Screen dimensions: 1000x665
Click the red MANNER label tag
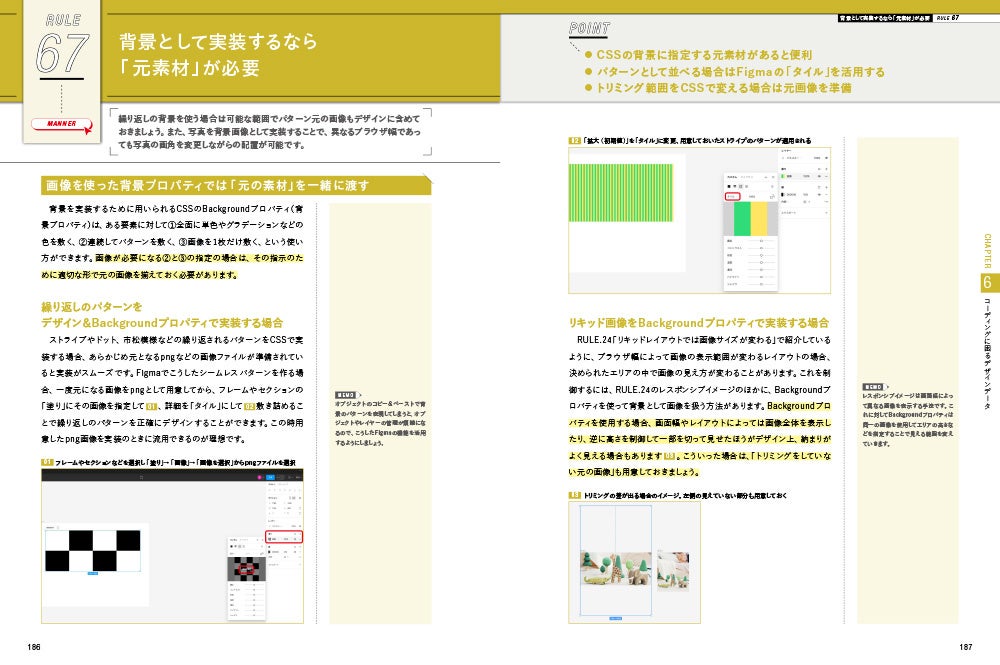click(61, 124)
